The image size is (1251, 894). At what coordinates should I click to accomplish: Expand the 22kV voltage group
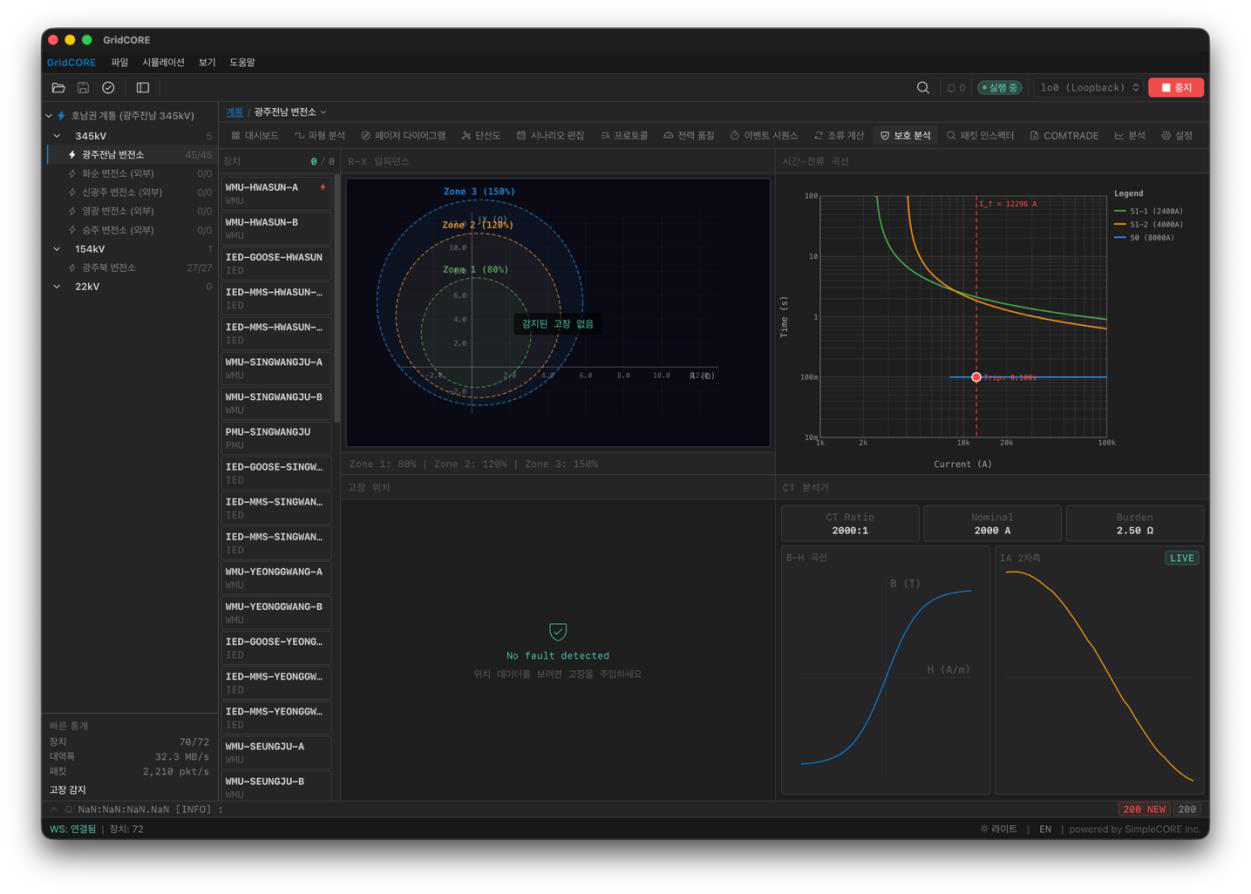(56, 287)
